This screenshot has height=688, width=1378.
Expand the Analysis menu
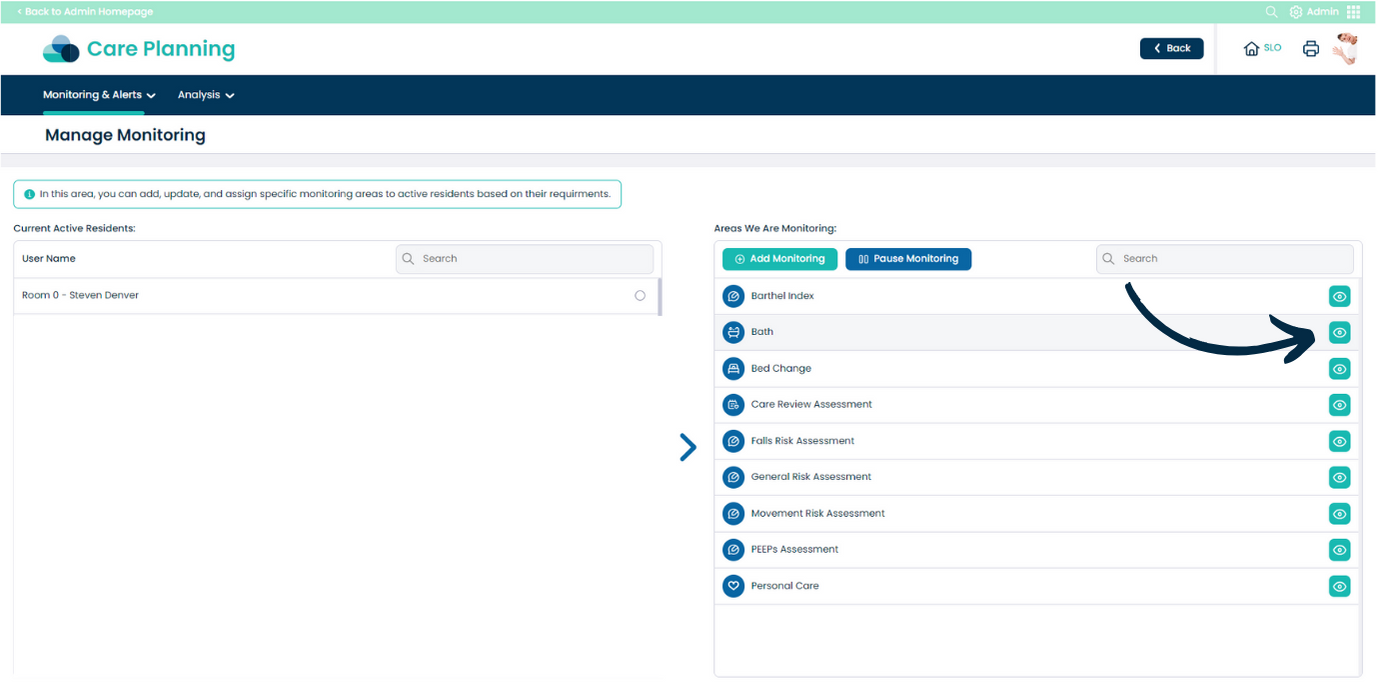pyautogui.click(x=206, y=95)
